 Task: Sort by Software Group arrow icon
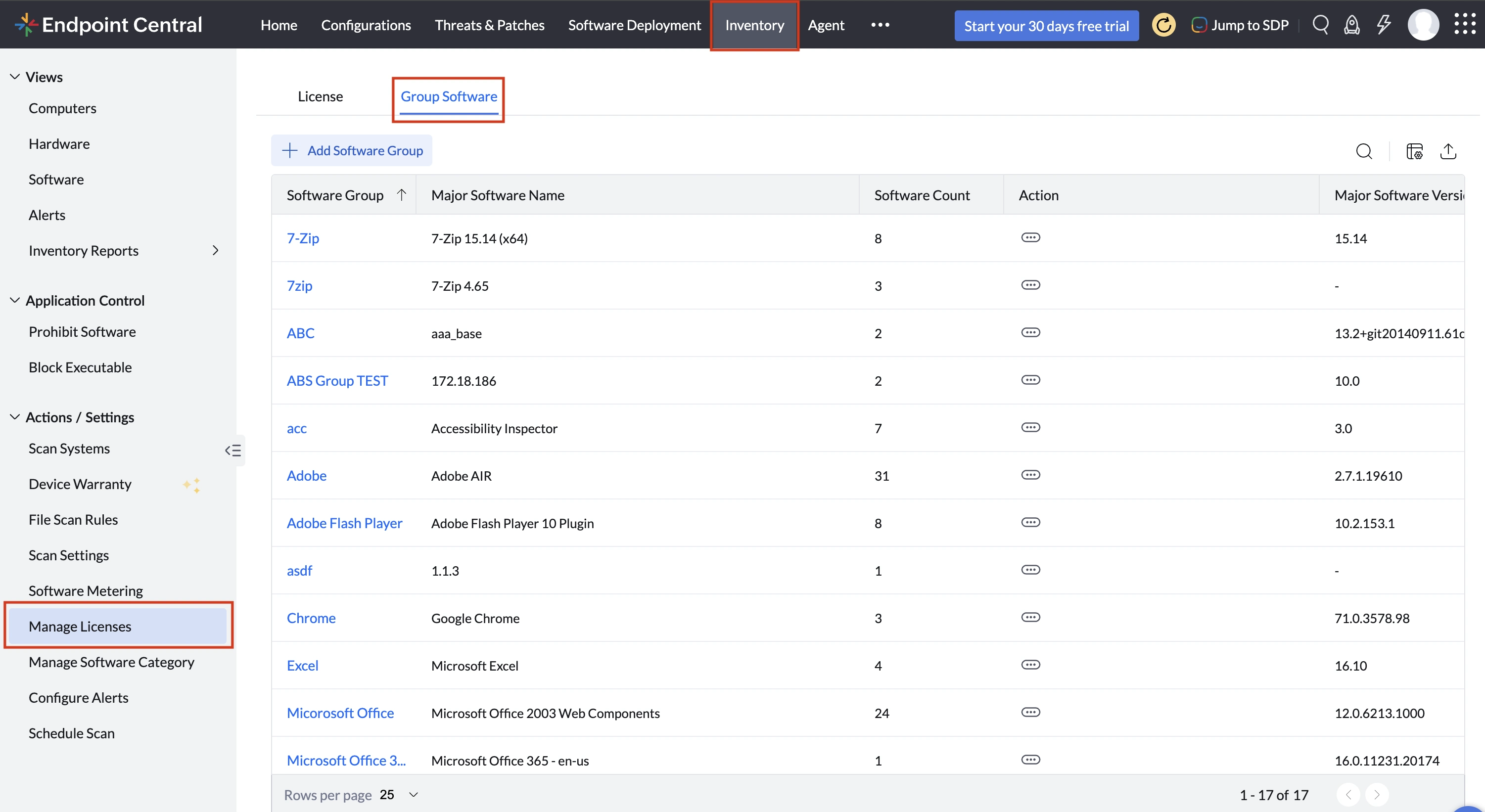click(401, 195)
